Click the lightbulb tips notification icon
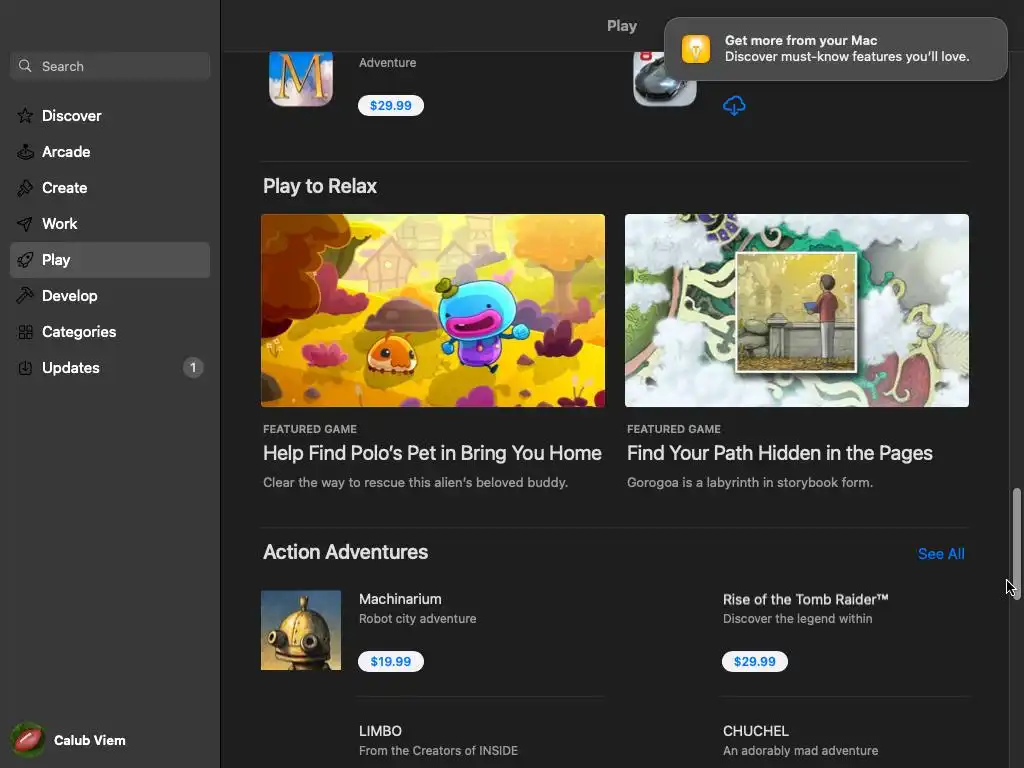Screen dimensions: 1024x768 (696, 49)
